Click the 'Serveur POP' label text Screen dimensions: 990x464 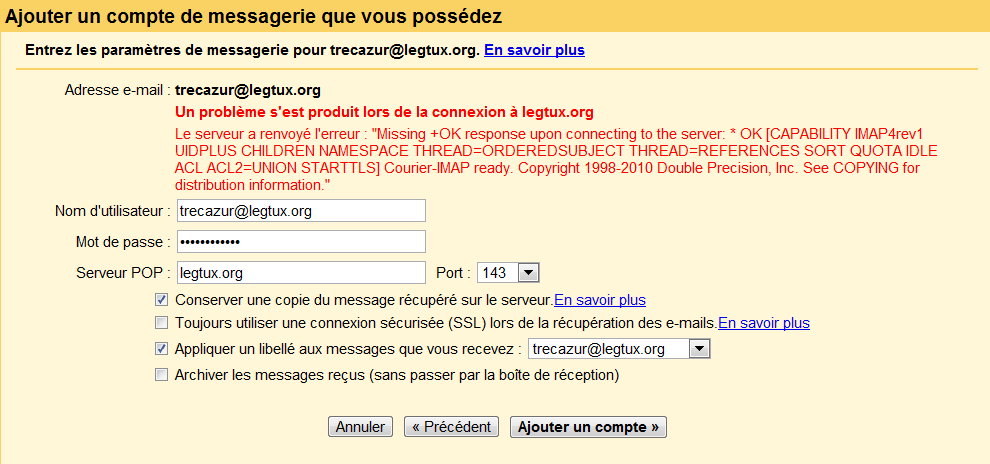click(x=123, y=273)
